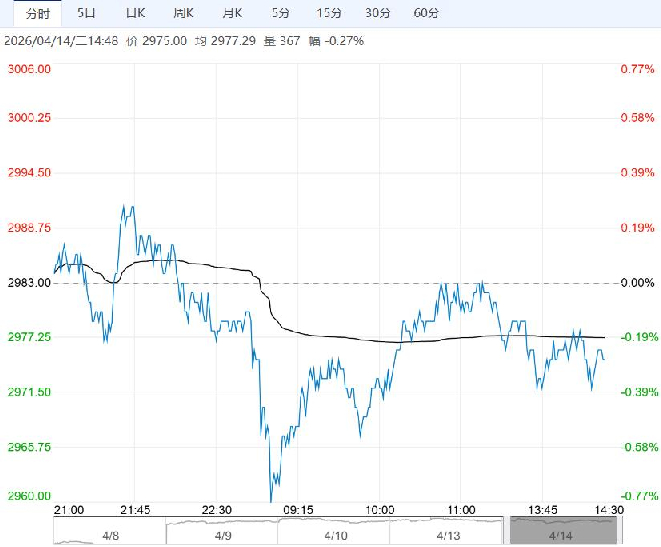Select the 日K daily candlestick tab
This screenshot has height=547, width=661.
coord(134,13)
